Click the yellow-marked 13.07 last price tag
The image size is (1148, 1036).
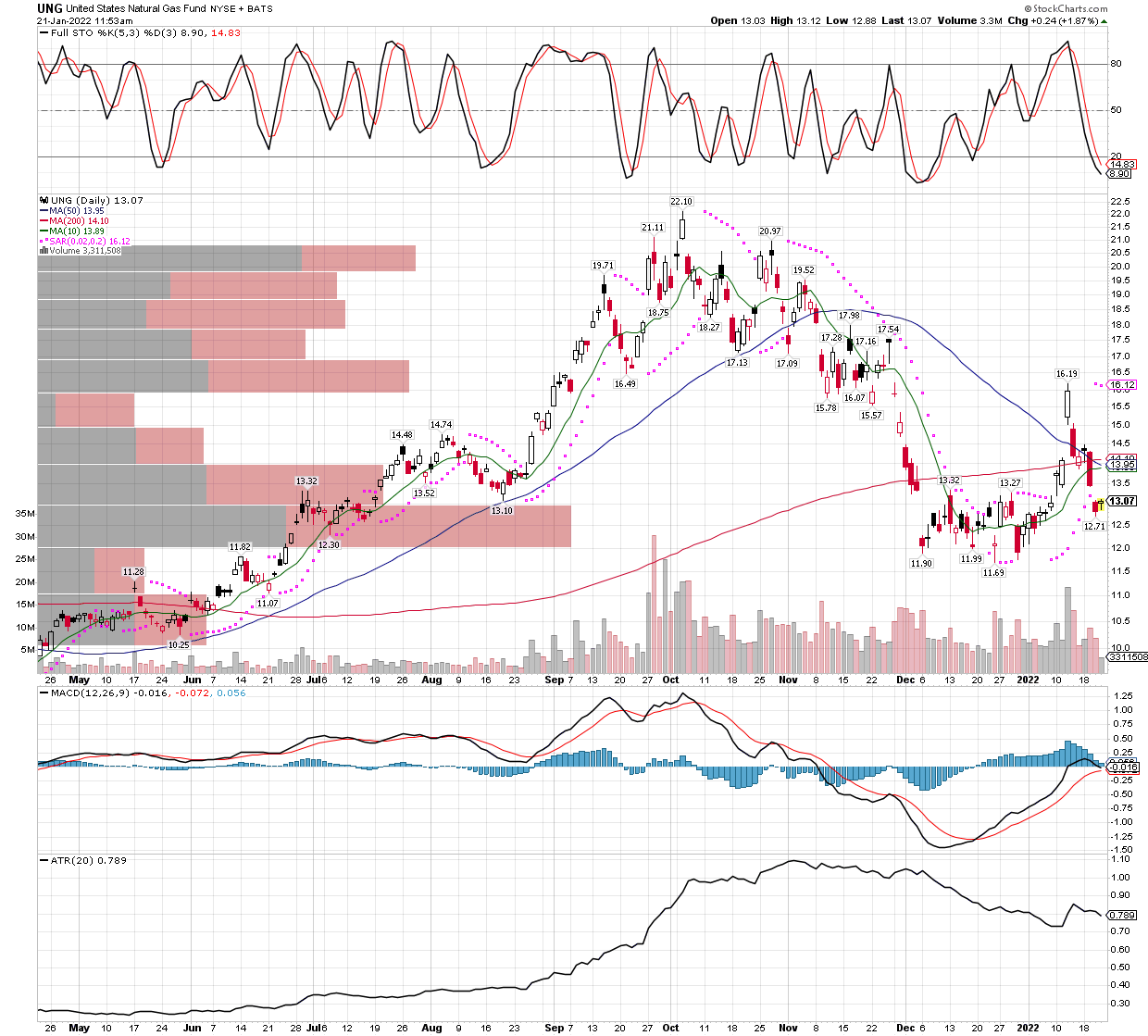(x=1123, y=501)
